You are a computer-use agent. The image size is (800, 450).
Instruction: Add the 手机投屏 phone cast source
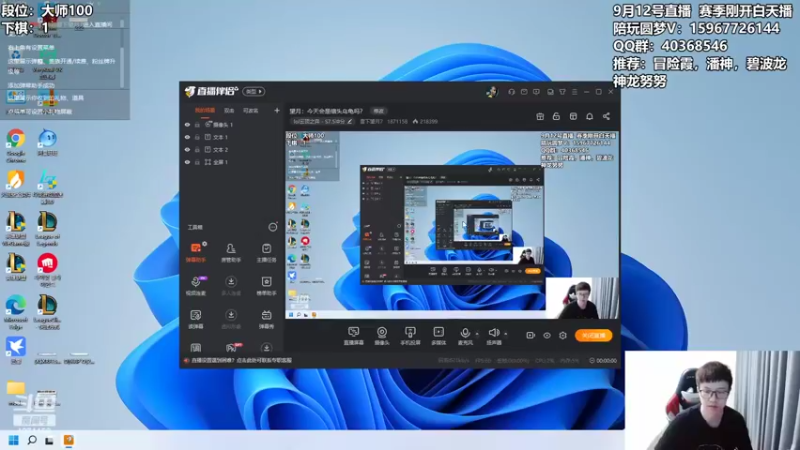tap(410, 336)
